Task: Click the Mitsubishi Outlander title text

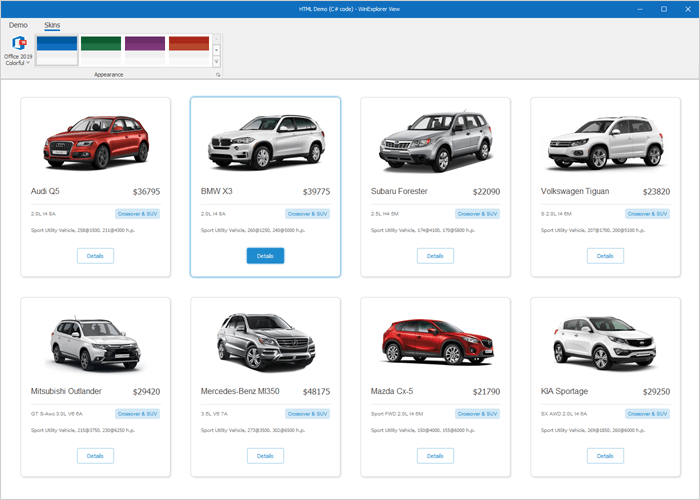Action: point(66,391)
